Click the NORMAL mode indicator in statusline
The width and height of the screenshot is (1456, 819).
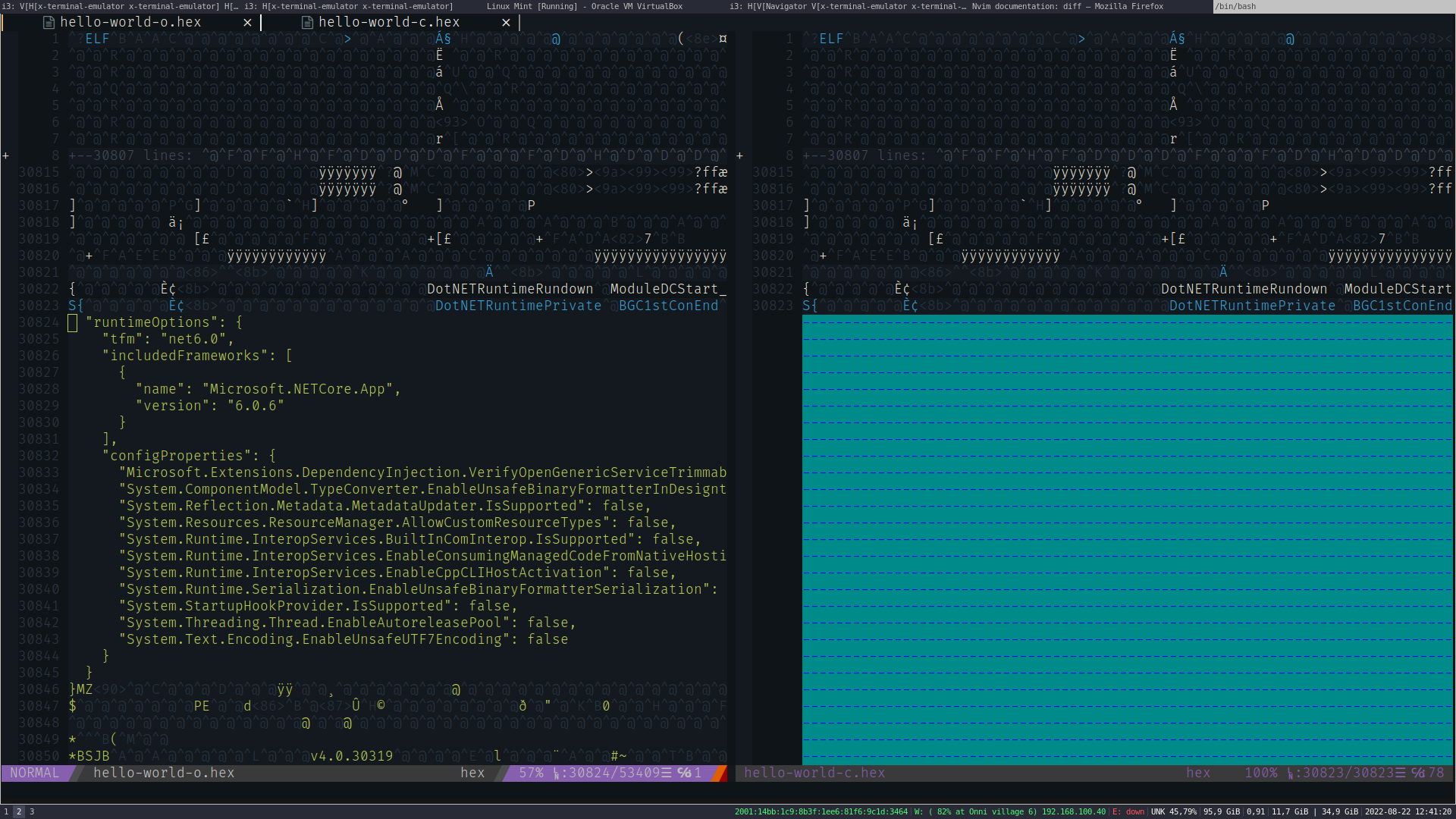(x=34, y=773)
